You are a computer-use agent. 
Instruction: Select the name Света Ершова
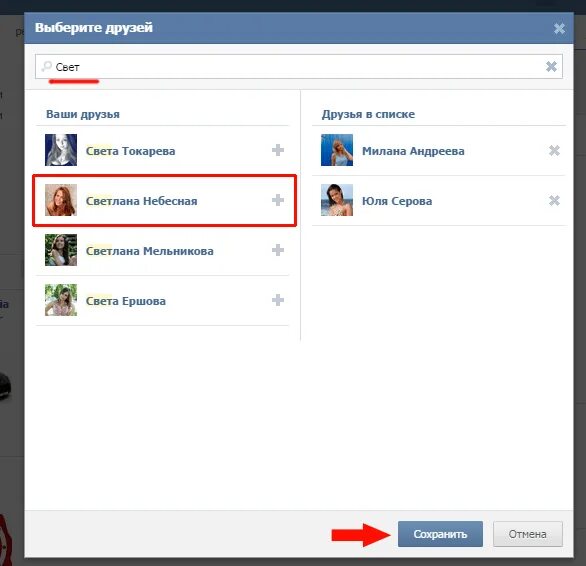pyautogui.click(x=126, y=301)
